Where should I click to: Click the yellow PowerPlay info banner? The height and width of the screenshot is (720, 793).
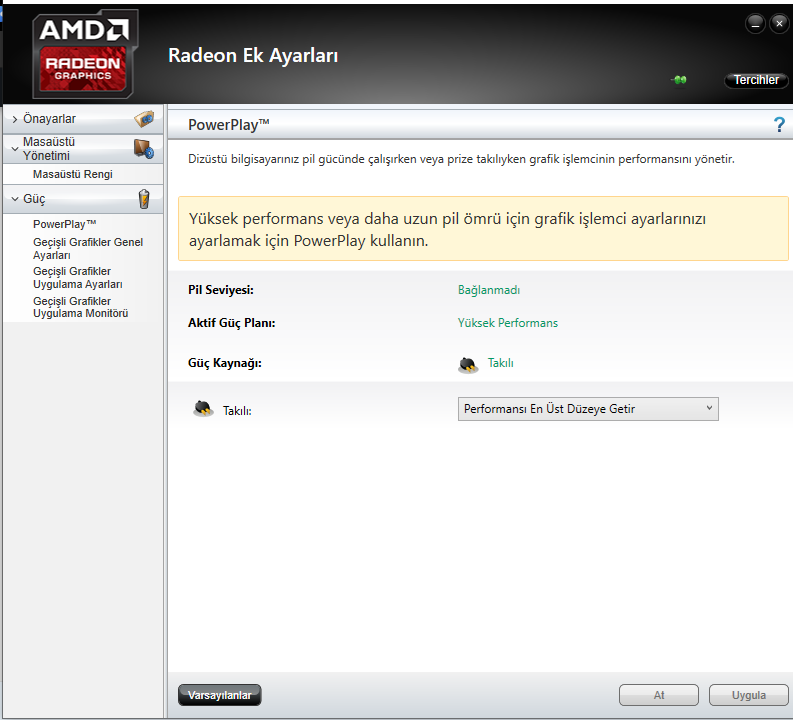483,229
